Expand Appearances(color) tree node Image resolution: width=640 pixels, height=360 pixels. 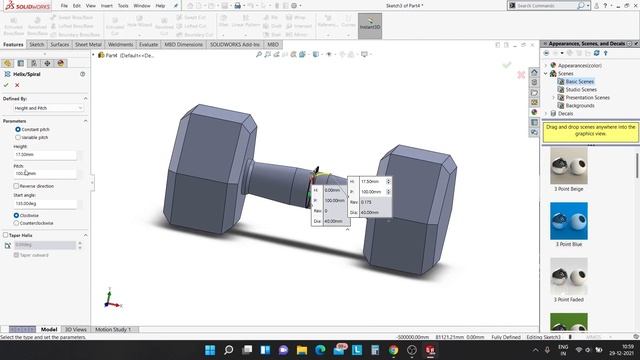coord(546,65)
